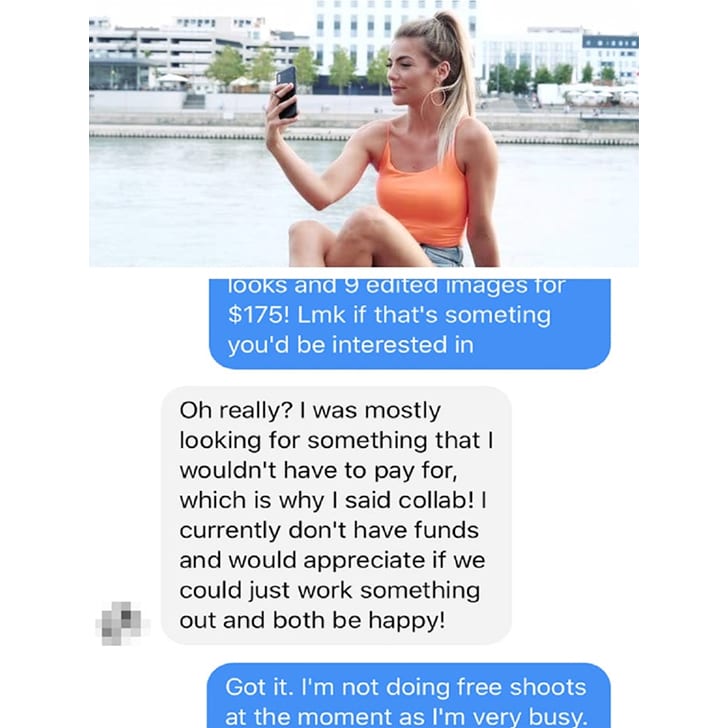Click 'Oh really?' at start of reply

point(236,411)
